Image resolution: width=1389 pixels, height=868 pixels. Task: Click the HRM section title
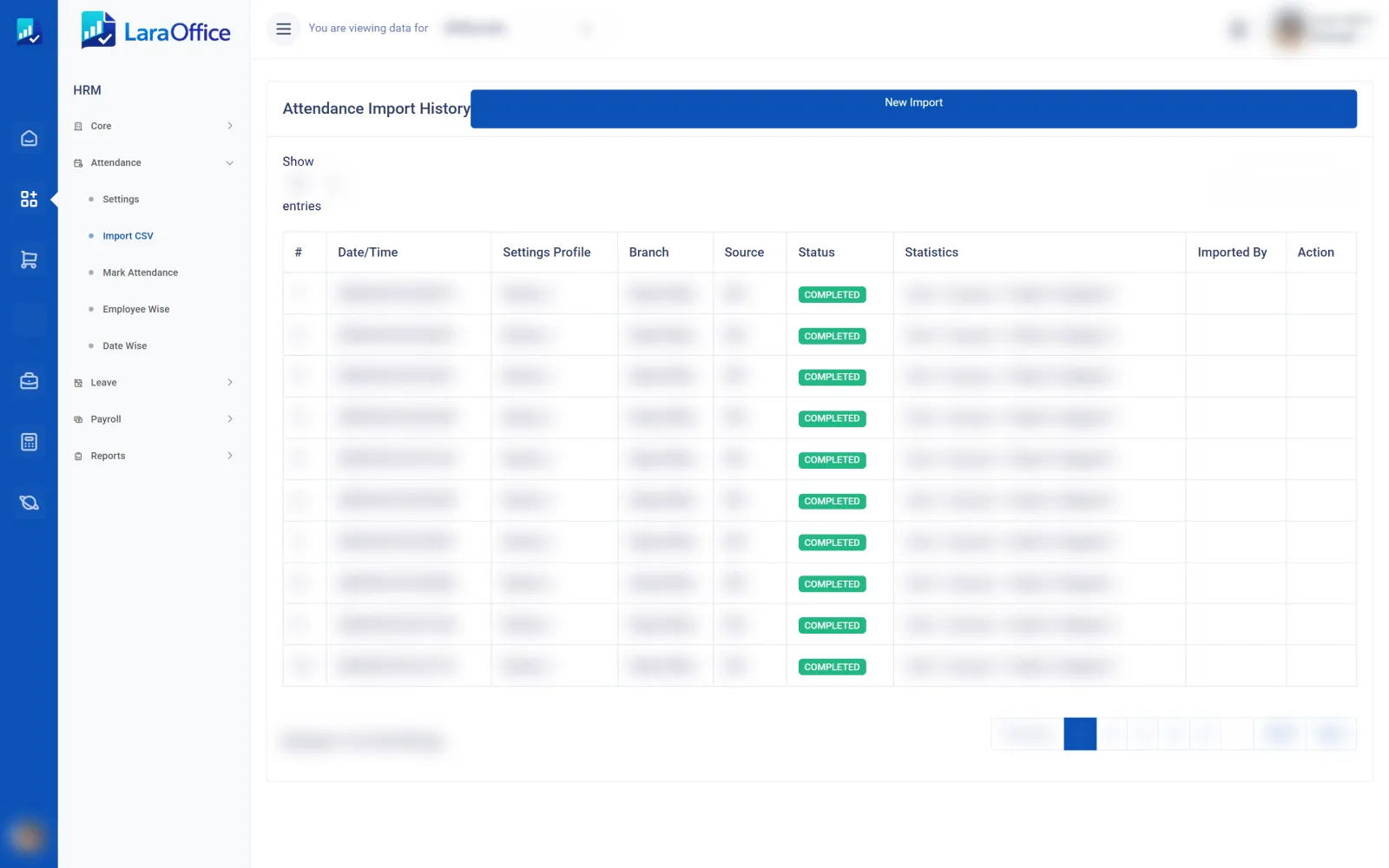pos(87,90)
